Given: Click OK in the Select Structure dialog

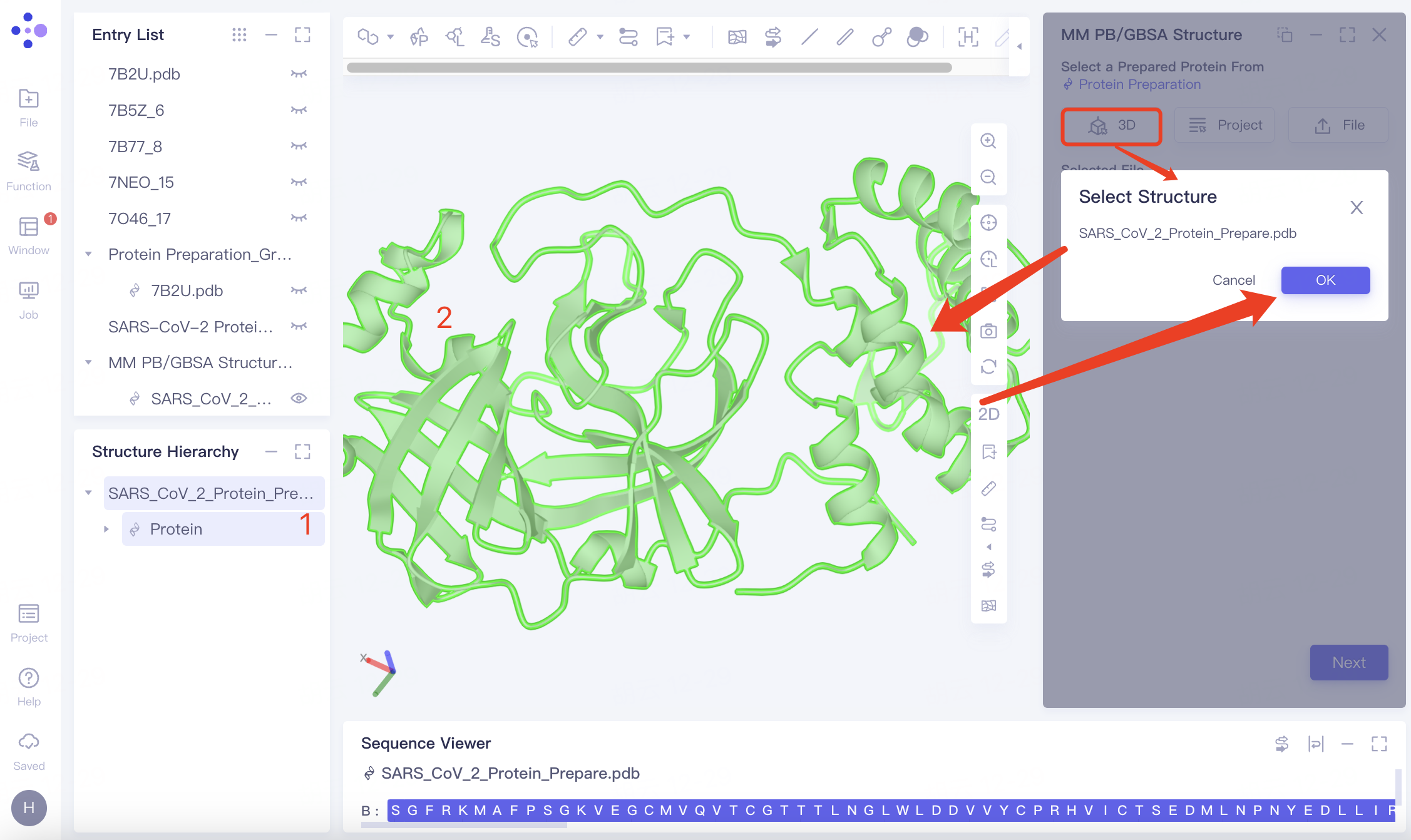Looking at the screenshot, I should [x=1325, y=280].
